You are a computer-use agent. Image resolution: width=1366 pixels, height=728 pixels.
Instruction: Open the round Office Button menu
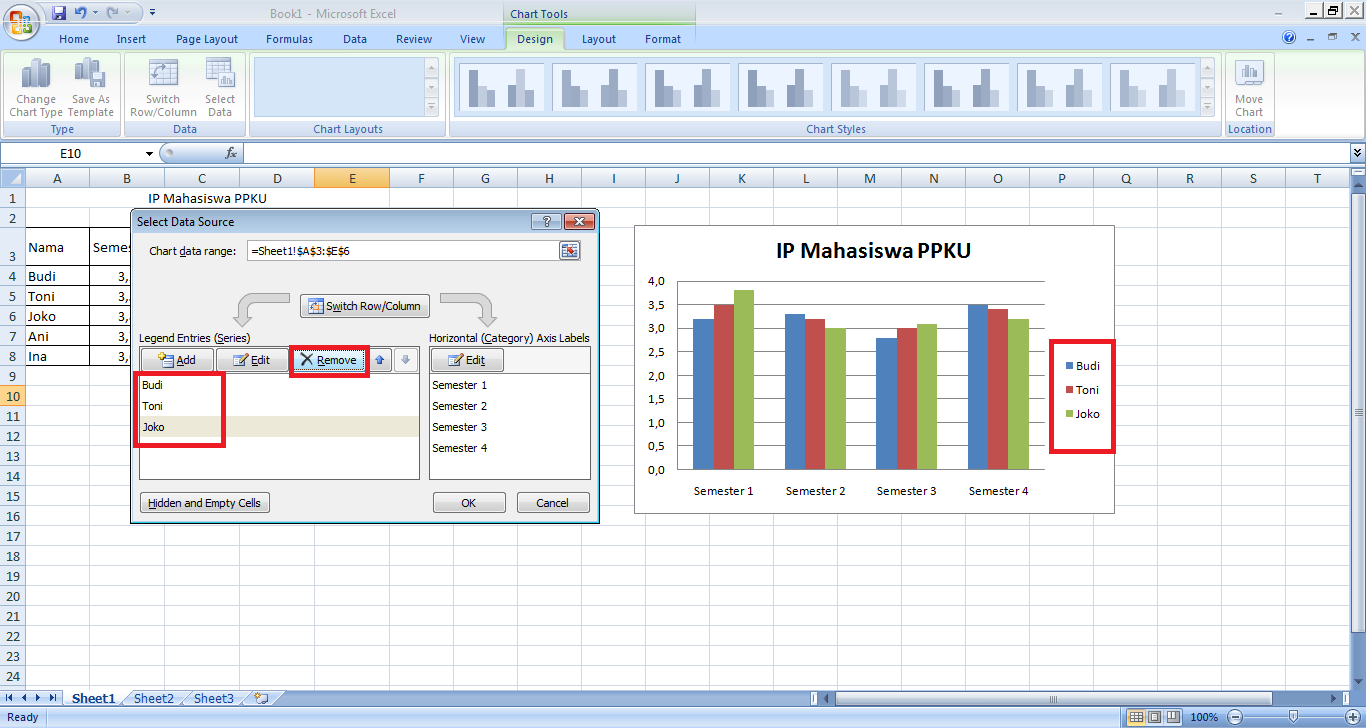point(21,20)
